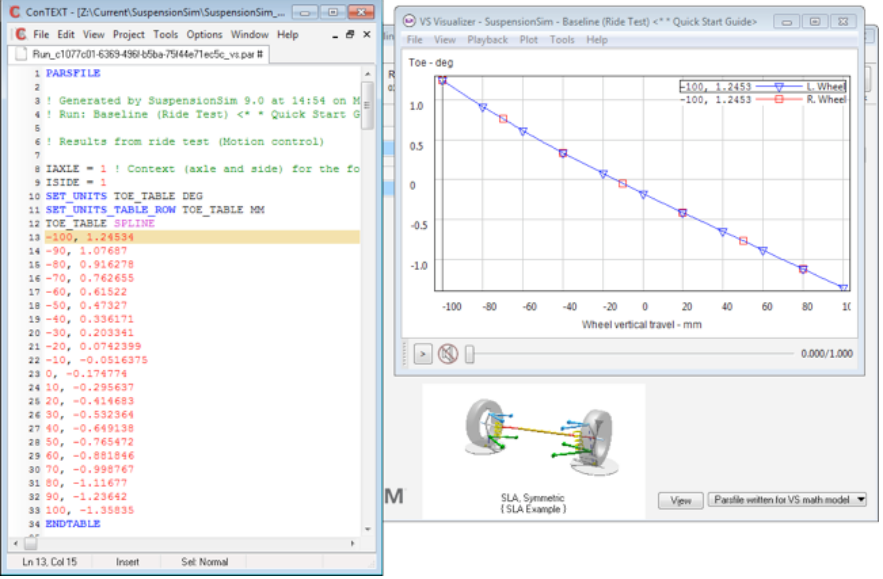Viewport: 883px width, 579px height.
Task: Toggle the muted sound icon in VS Visualizer
Action: [x=448, y=354]
